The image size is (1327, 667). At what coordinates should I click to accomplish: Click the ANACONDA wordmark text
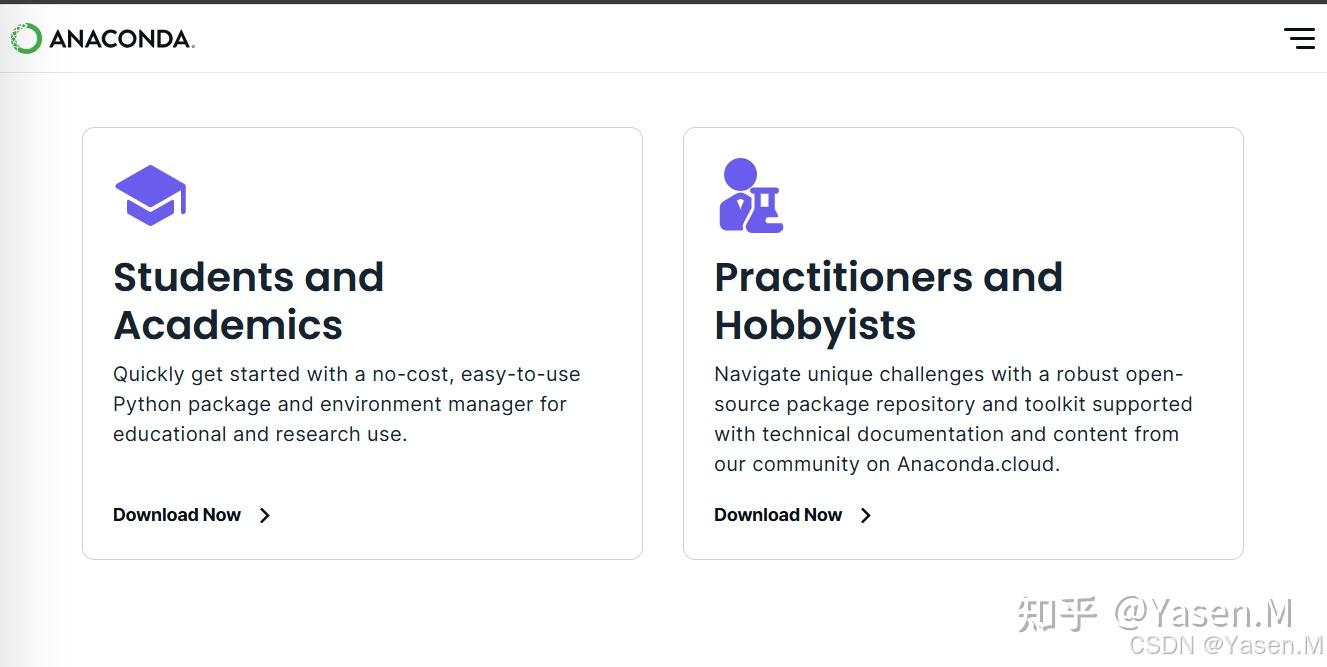point(121,39)
